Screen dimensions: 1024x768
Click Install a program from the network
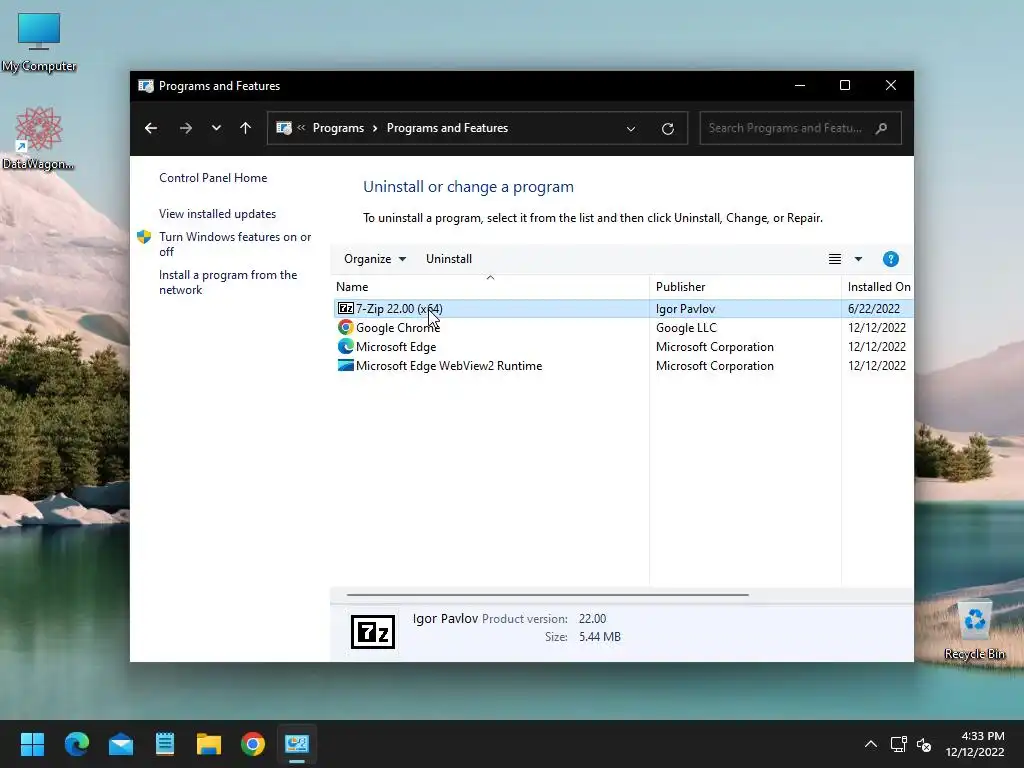click(228, 282)
